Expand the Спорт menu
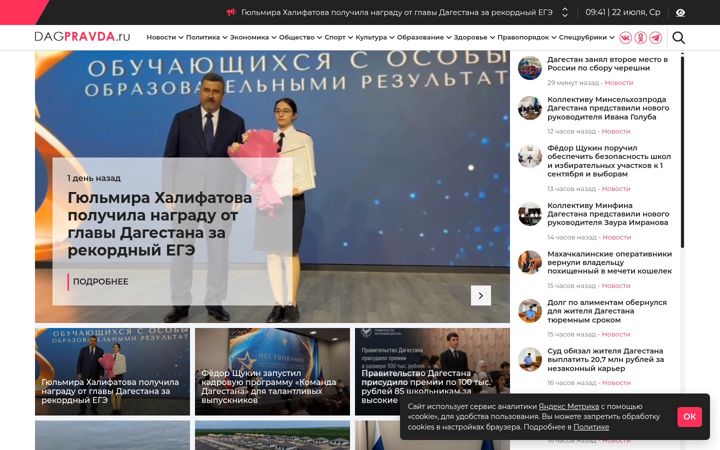Viewport: 720px width, 450px height. coord(338,38)
